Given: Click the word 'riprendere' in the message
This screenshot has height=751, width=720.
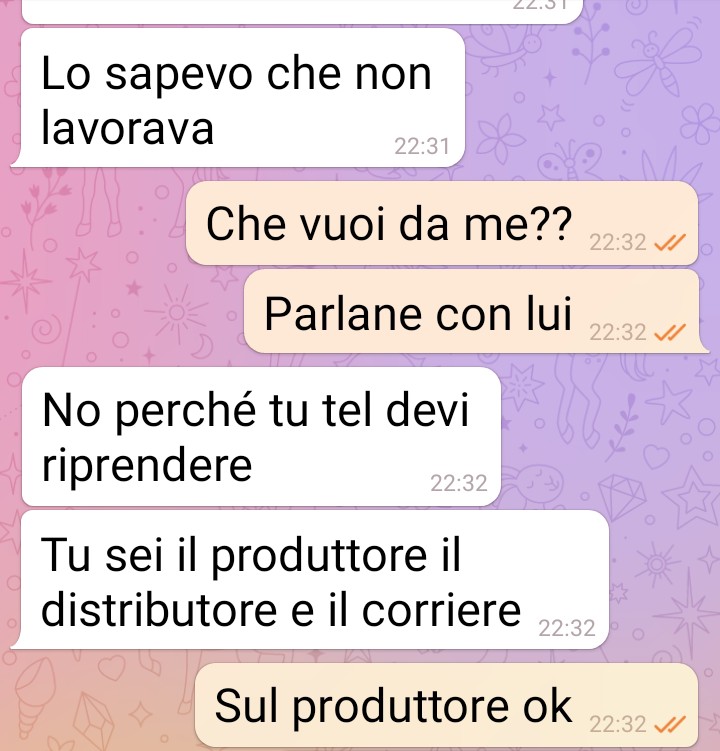Looking at the screenshot, I should click(147, 465).
